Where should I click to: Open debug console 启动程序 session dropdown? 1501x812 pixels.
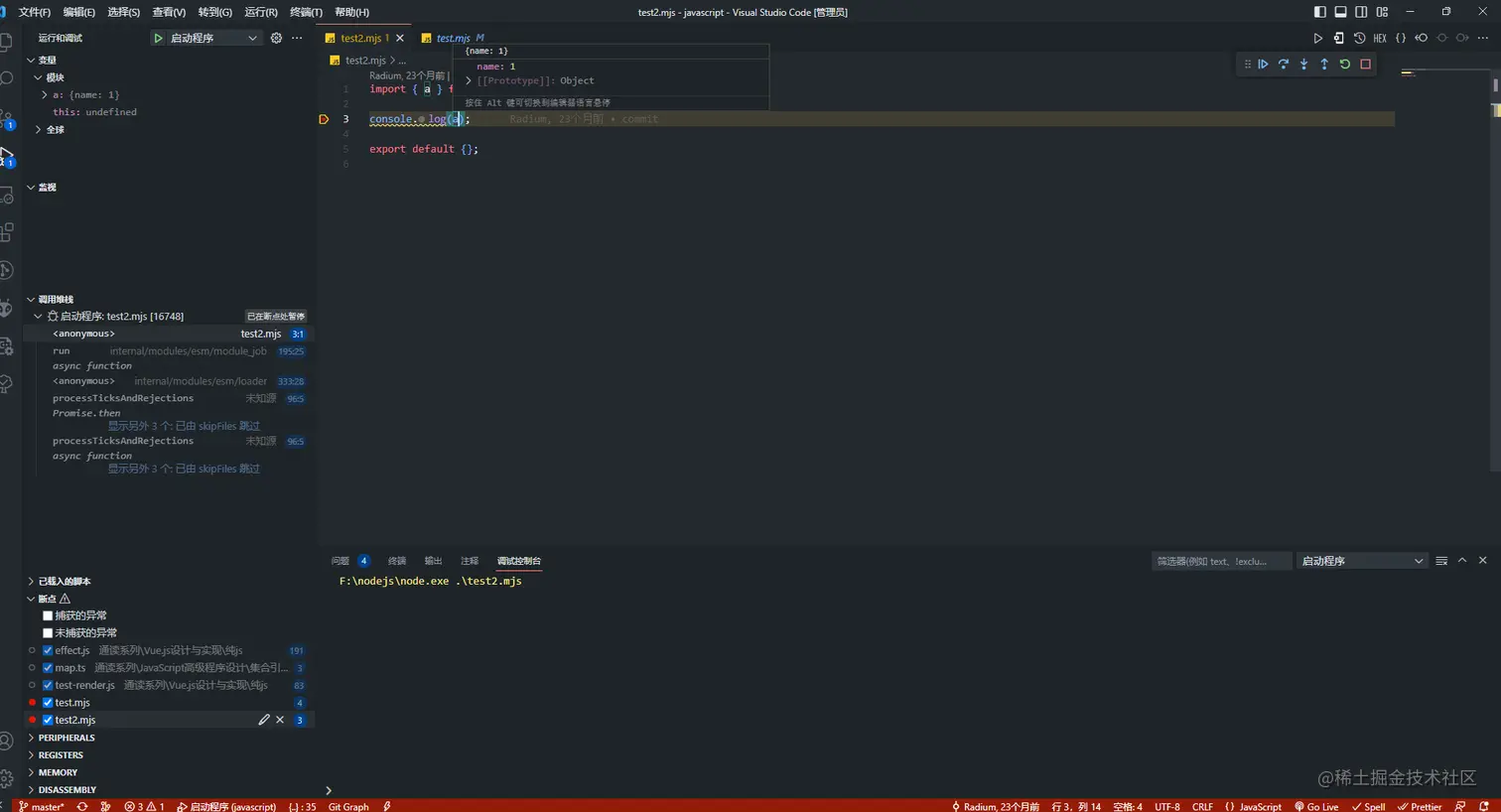1362,561
